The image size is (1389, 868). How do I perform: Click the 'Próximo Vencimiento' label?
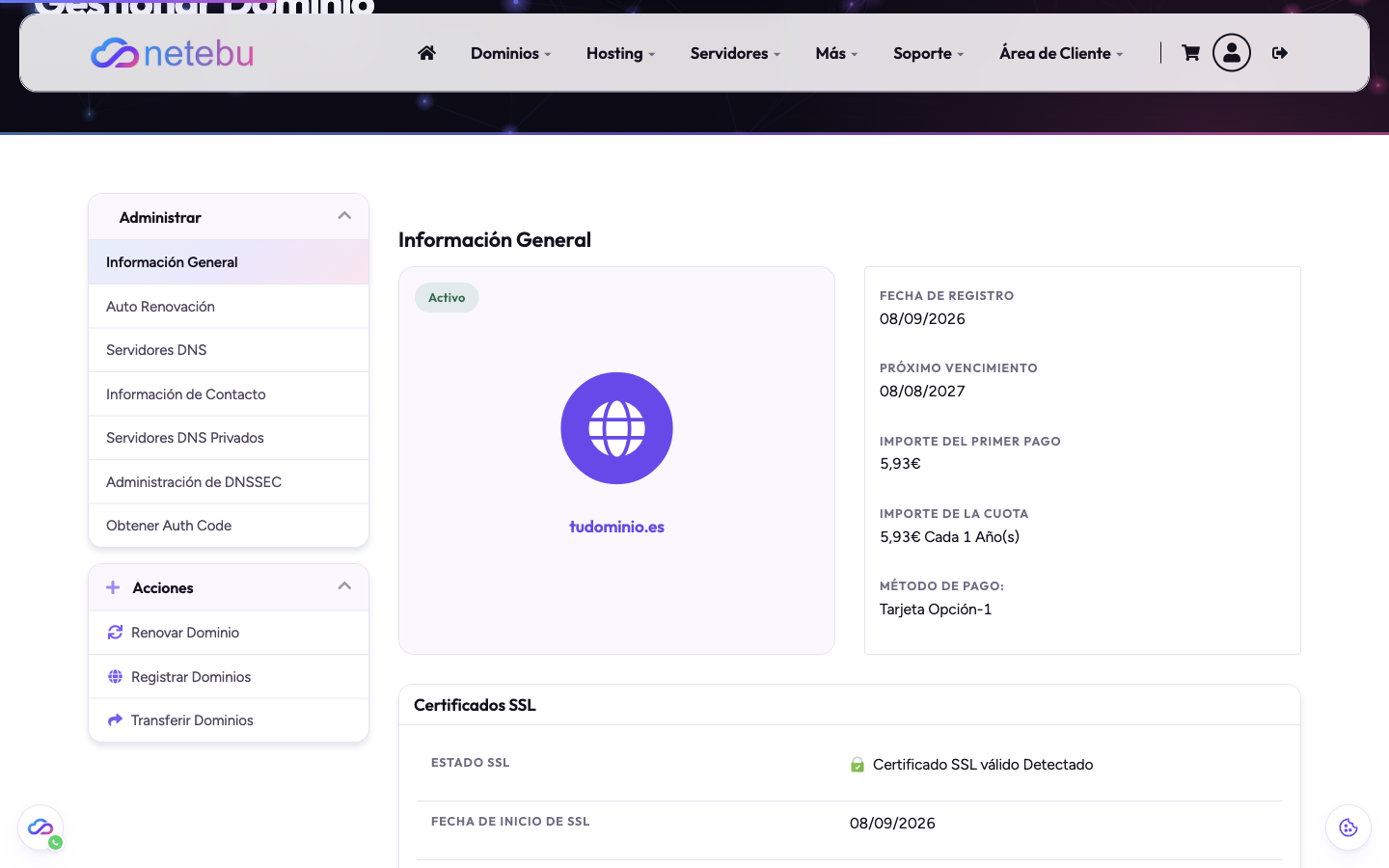click(959, 368)
